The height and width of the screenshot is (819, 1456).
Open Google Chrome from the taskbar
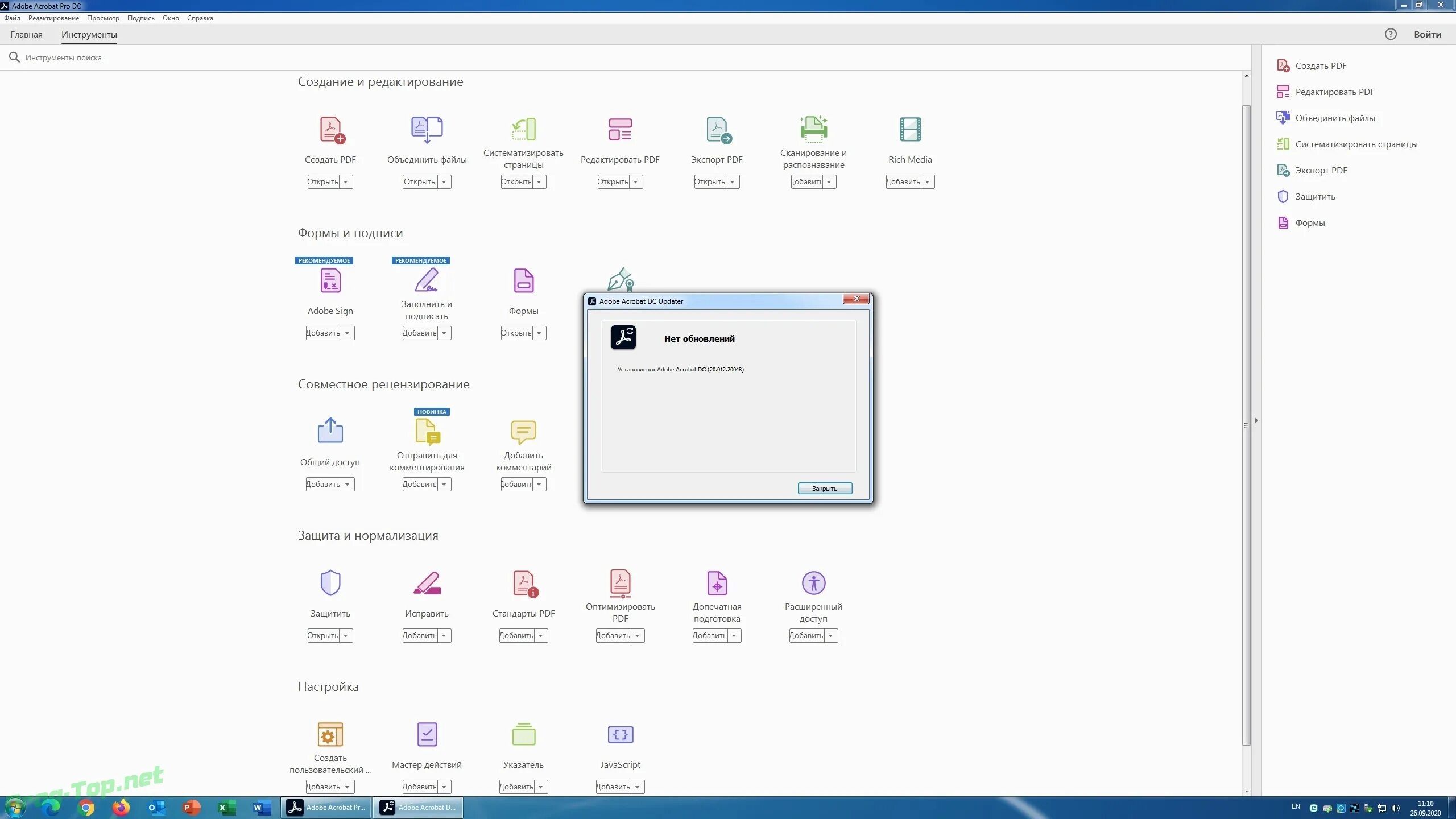point(86,808)
